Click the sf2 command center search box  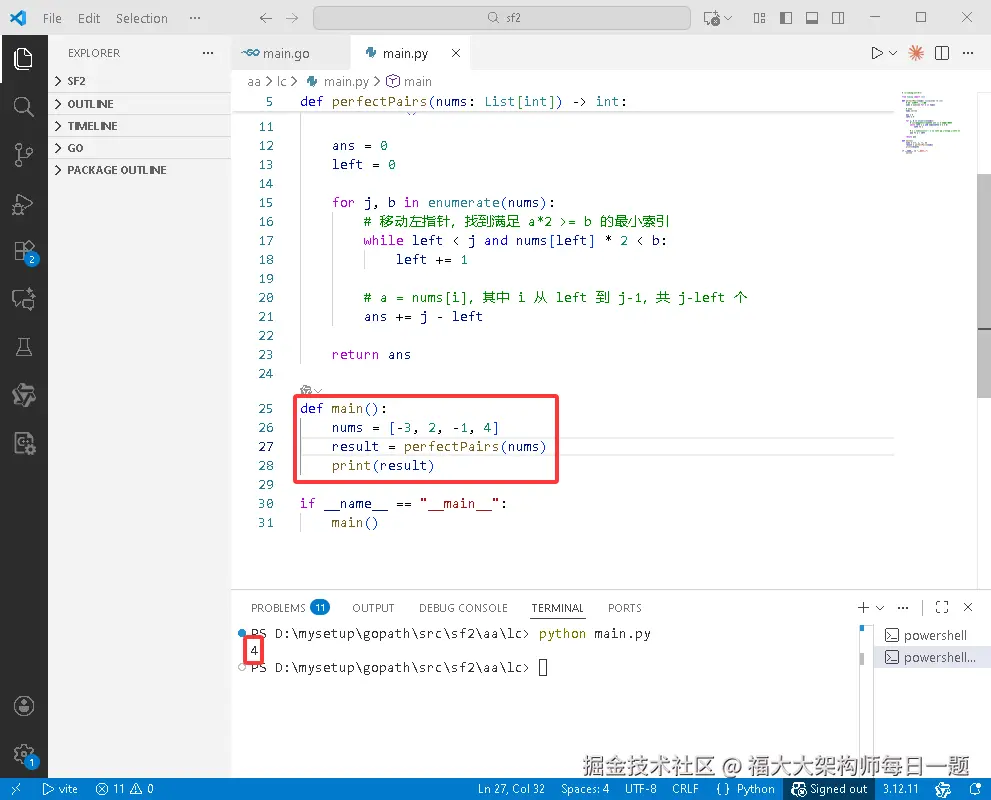coord(502,18)
